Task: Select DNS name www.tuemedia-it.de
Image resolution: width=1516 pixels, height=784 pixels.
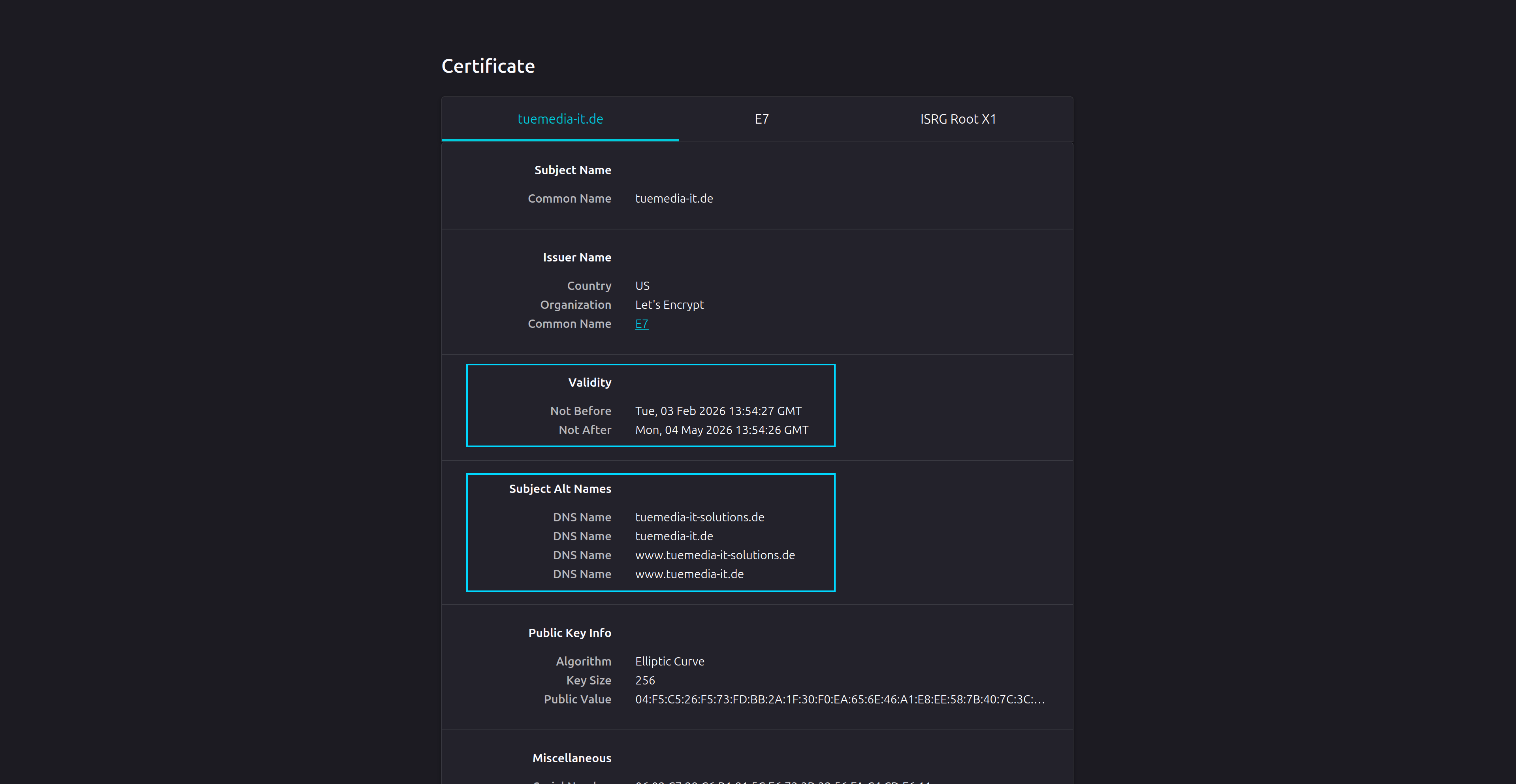Action: (x=689, y=573)
